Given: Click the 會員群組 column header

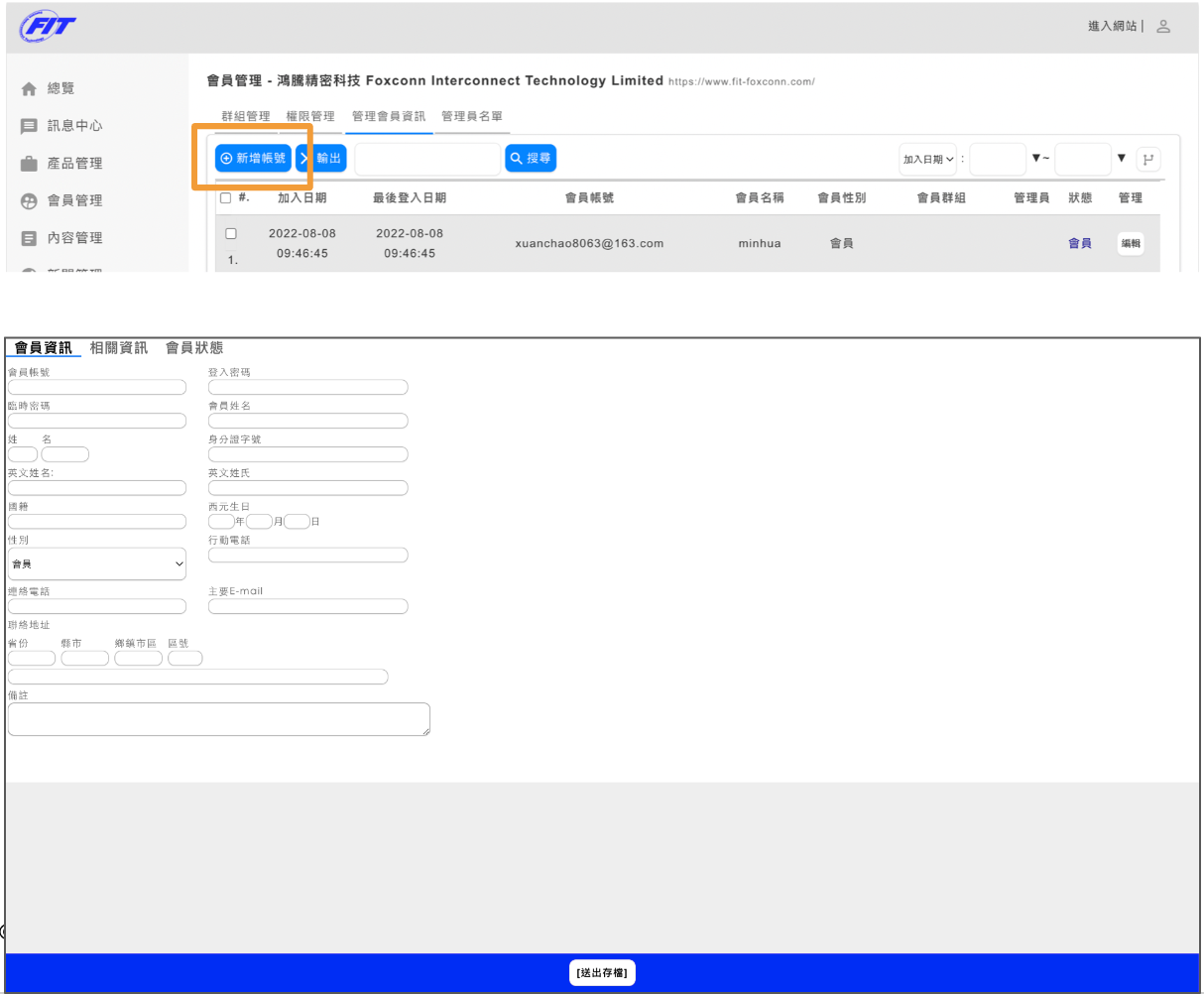Looking at the screenshot, I should (941, 197).
